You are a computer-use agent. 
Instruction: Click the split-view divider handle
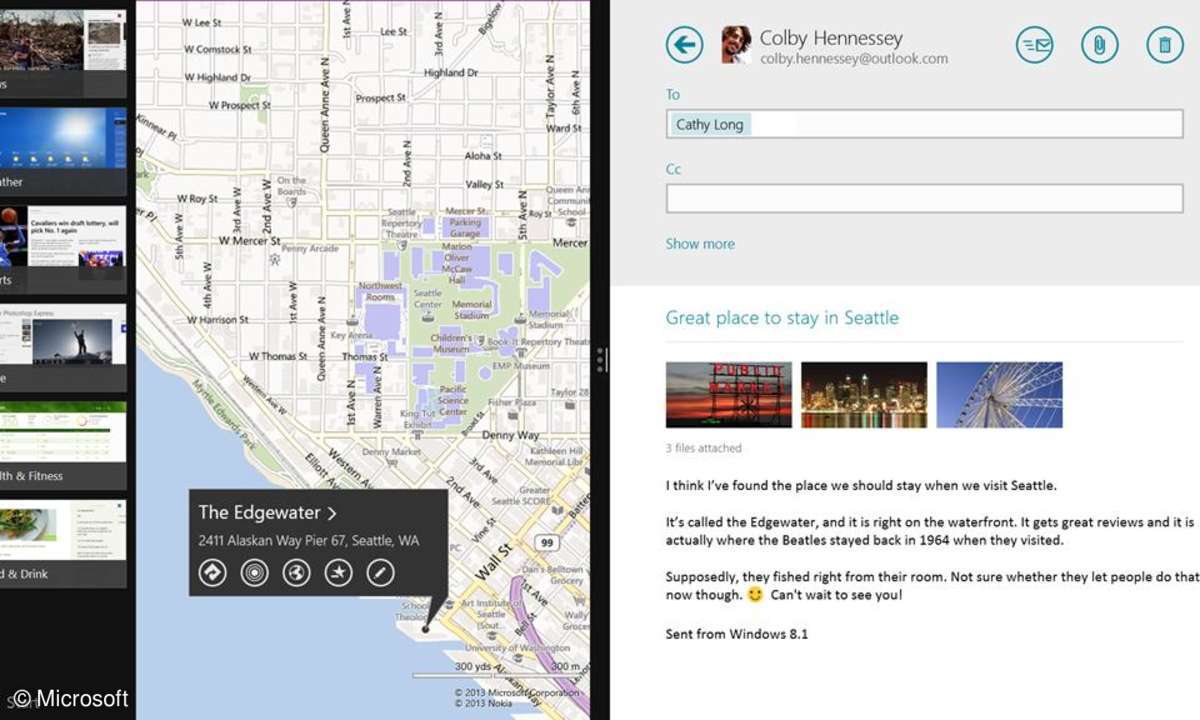coord(600,360)
